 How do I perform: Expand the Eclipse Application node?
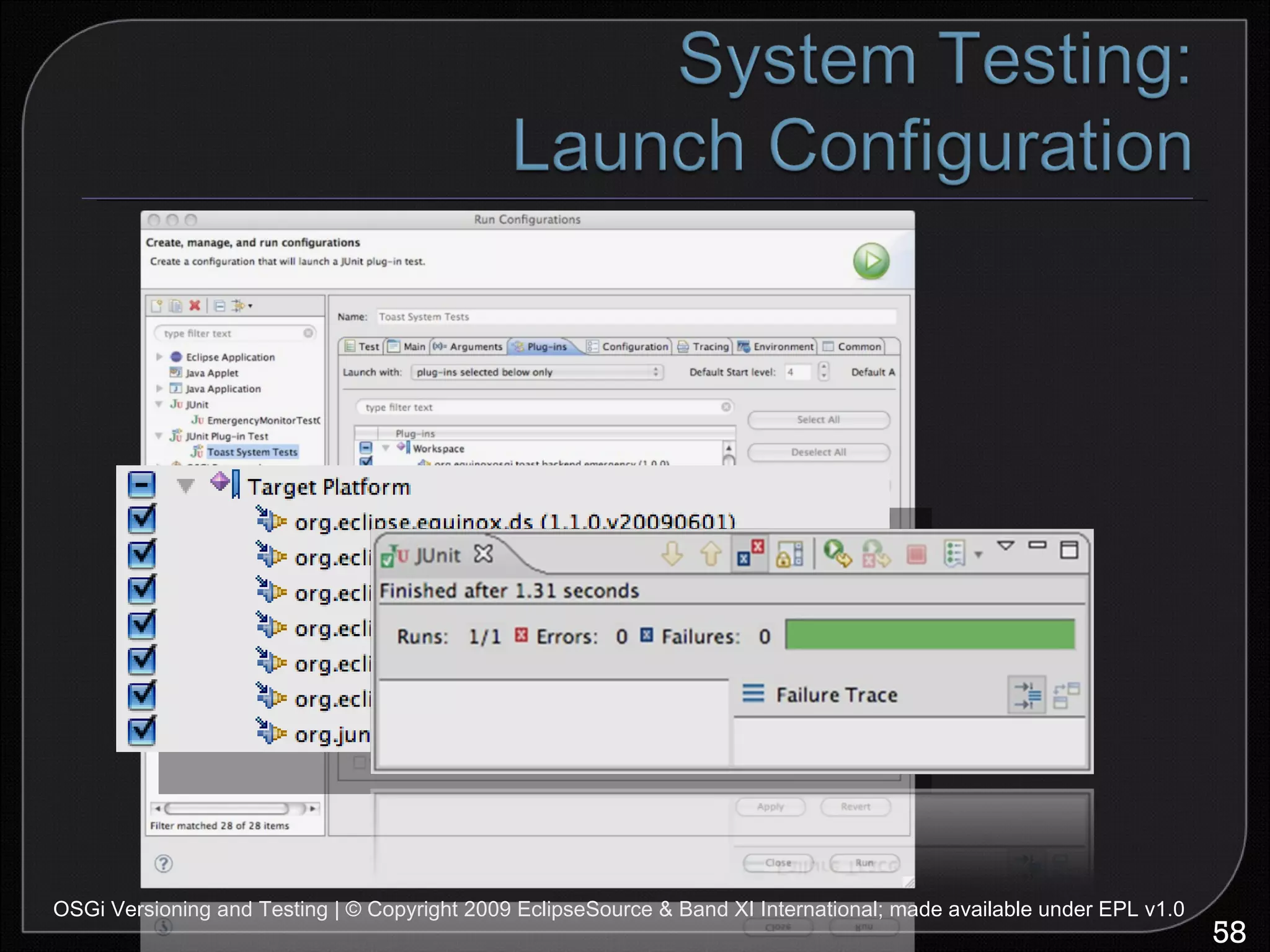click(159, 357)
